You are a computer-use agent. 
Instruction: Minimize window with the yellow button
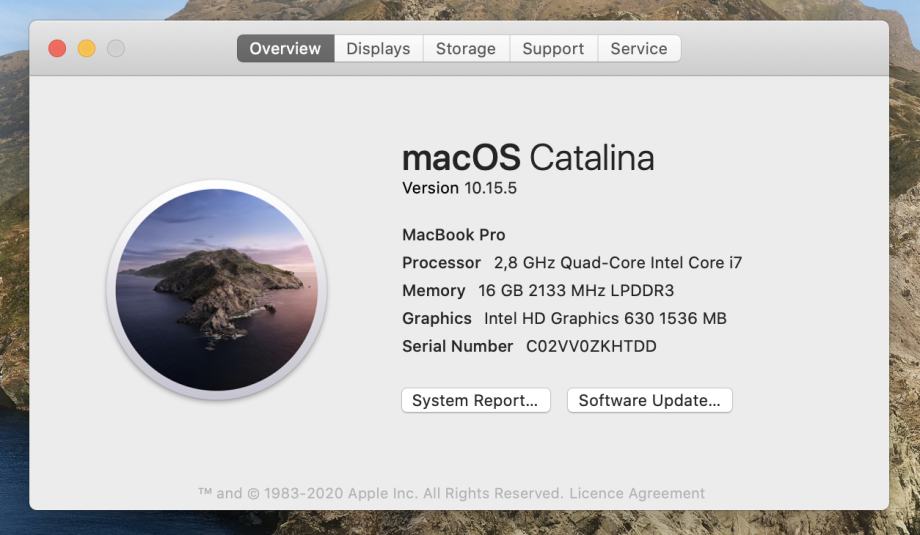[87, 48]
